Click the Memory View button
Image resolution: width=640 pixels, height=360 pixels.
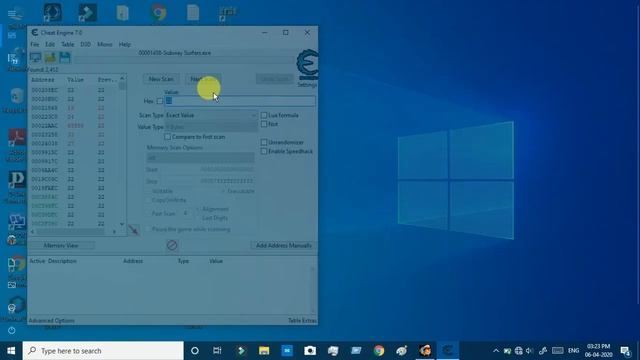point(61,245)
